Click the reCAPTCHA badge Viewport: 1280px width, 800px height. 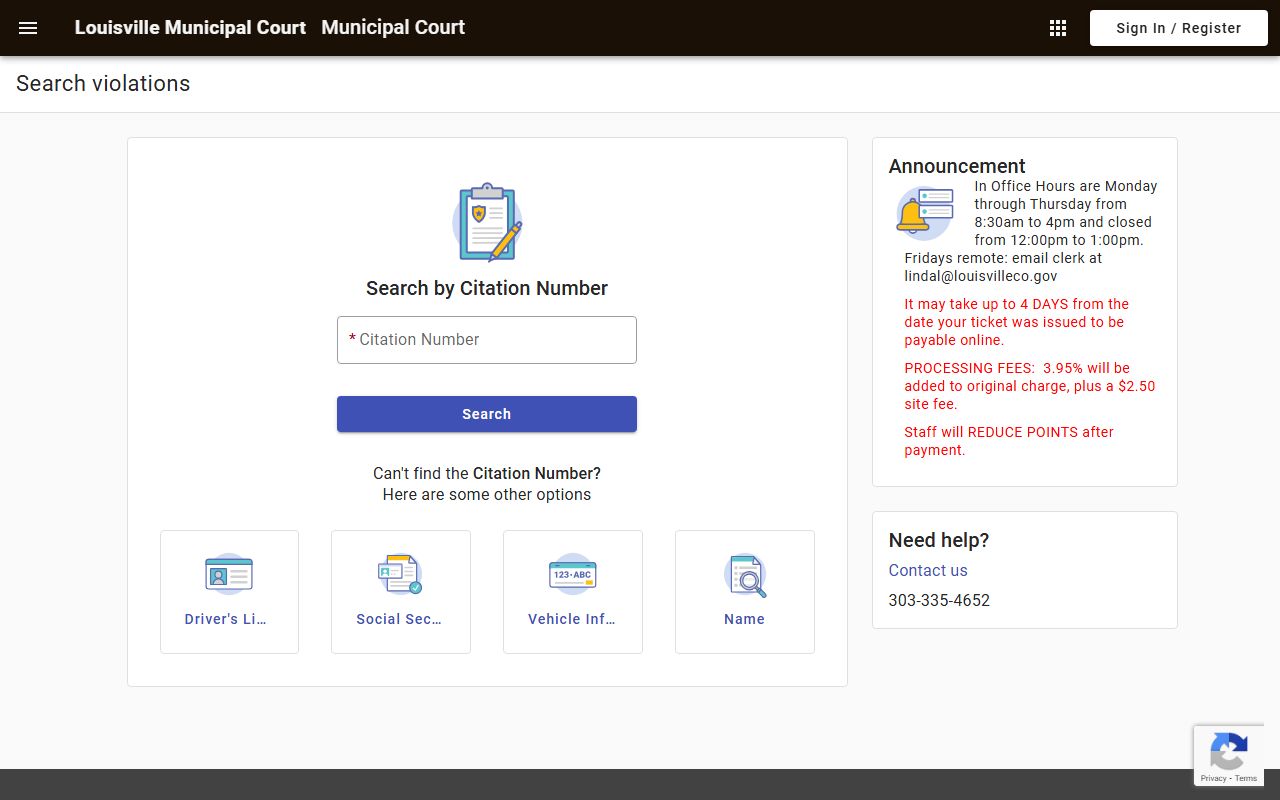[1229, 755]
